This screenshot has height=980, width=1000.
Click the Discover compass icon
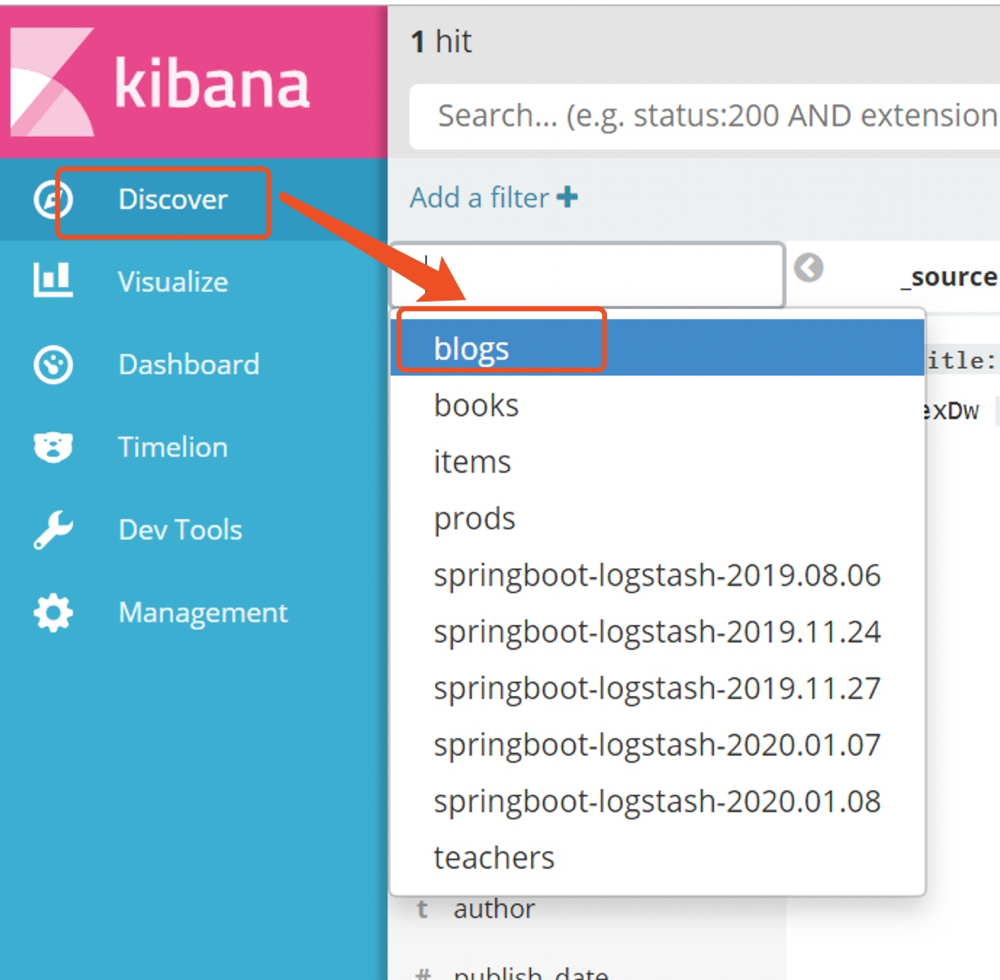pos(53,200)
